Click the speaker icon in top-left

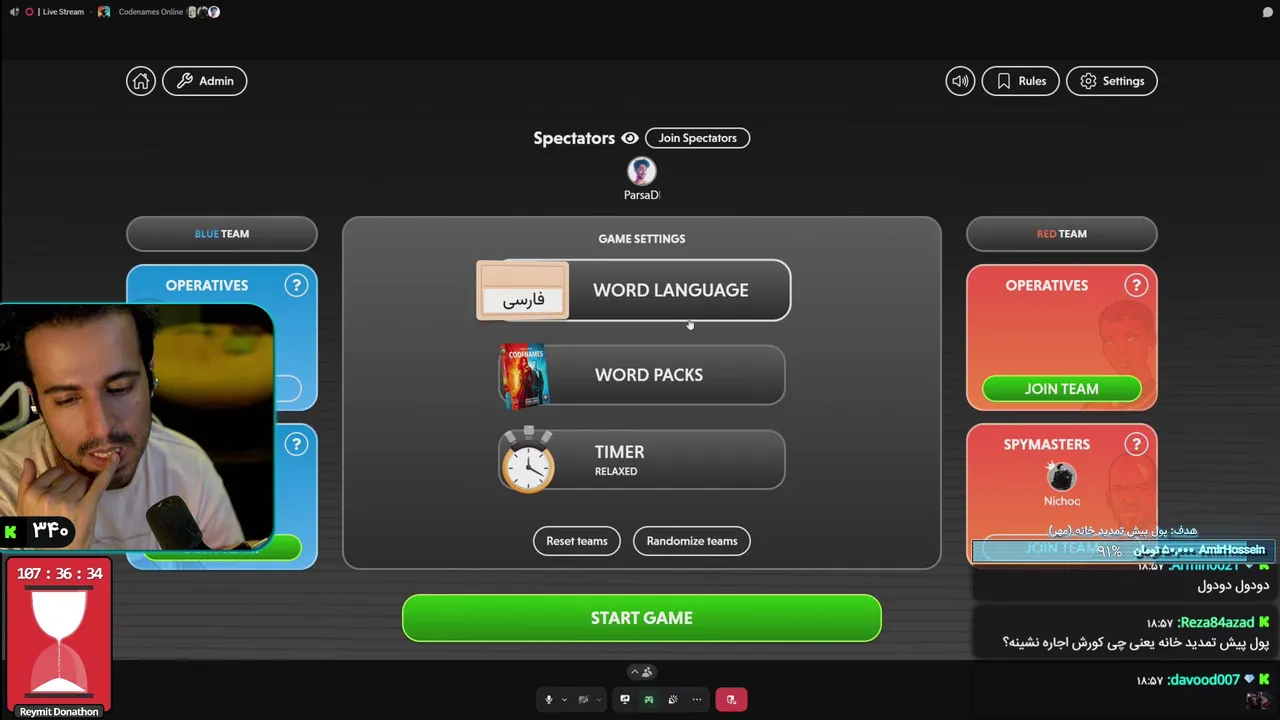point(14,12)
